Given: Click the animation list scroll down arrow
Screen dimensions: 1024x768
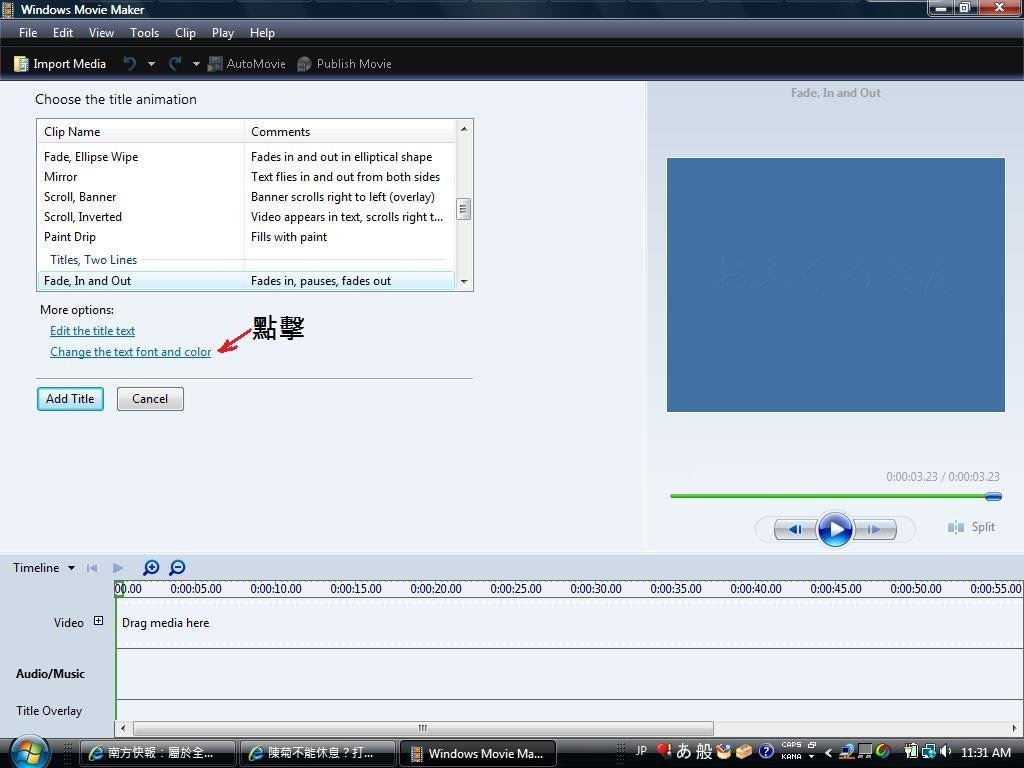Looking at the screenshot, I should point(464,281).
